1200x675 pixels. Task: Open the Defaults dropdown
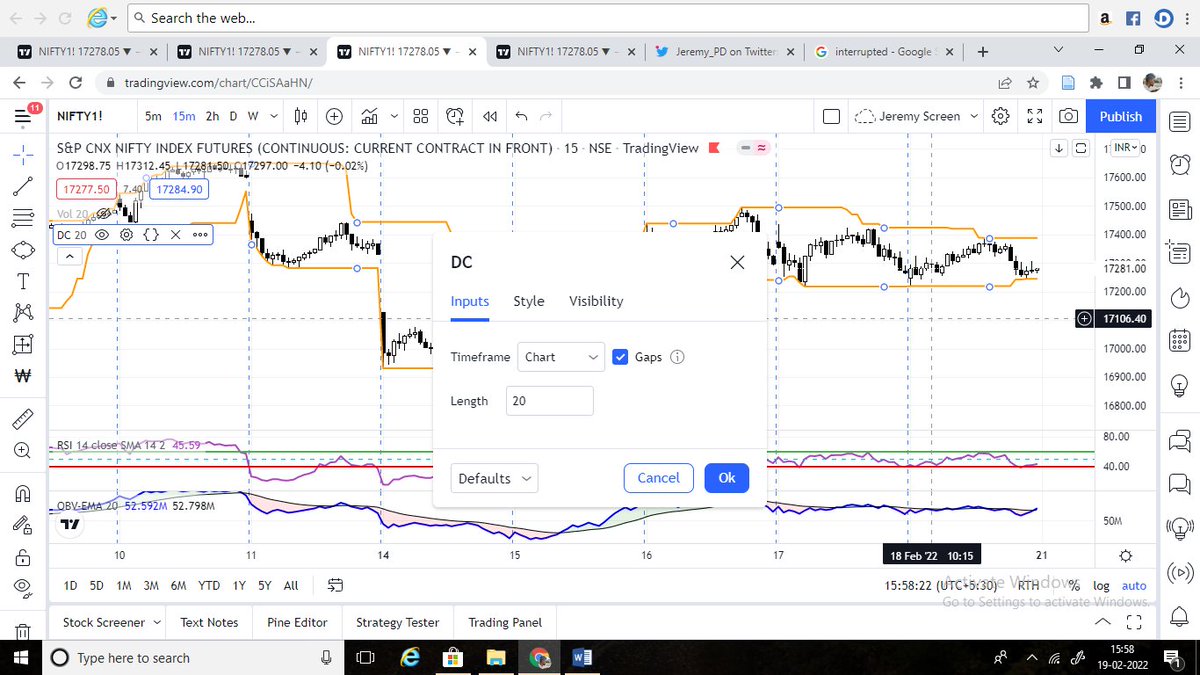(x=494, y=478)
